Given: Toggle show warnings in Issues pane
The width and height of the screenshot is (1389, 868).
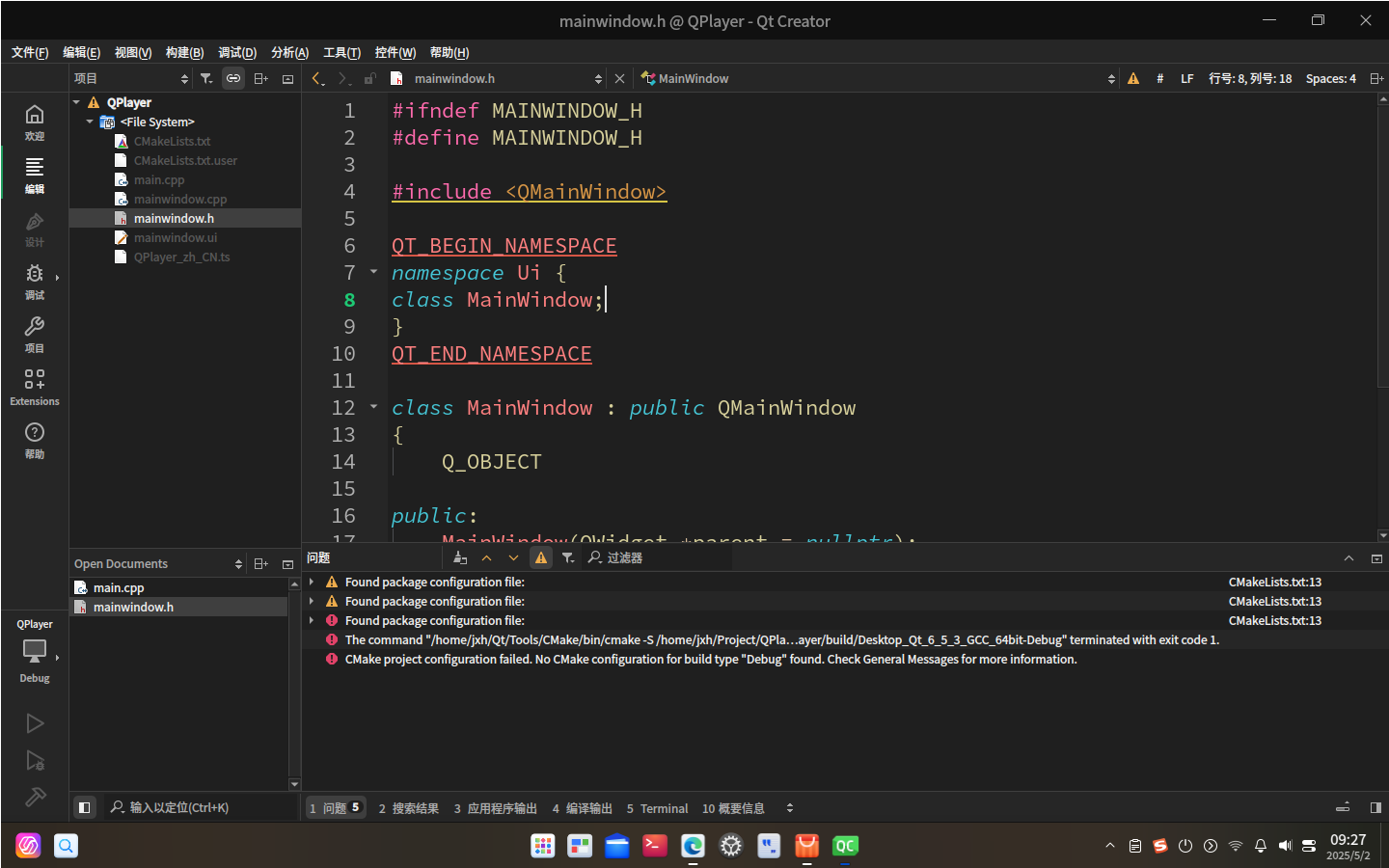Looking at the screenshot, I should click(x=541, y=557).
